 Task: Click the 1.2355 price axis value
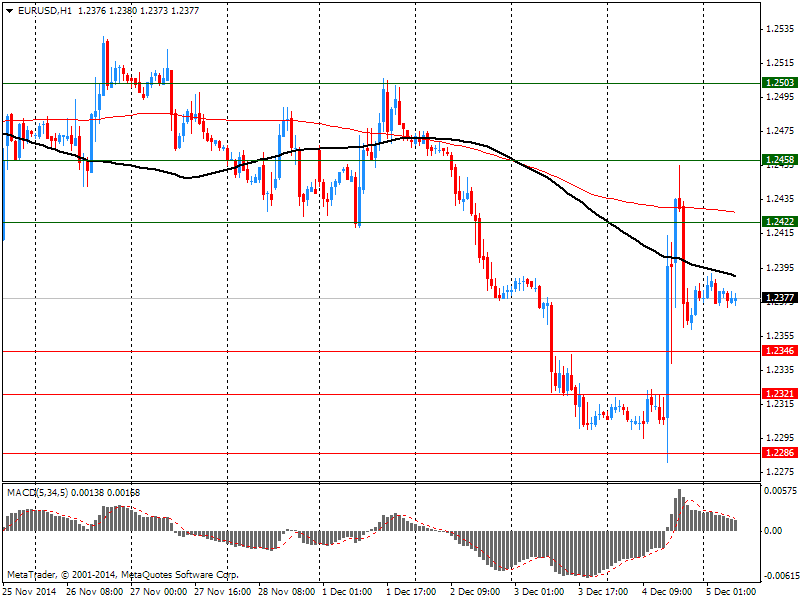(x=780, y=336)
